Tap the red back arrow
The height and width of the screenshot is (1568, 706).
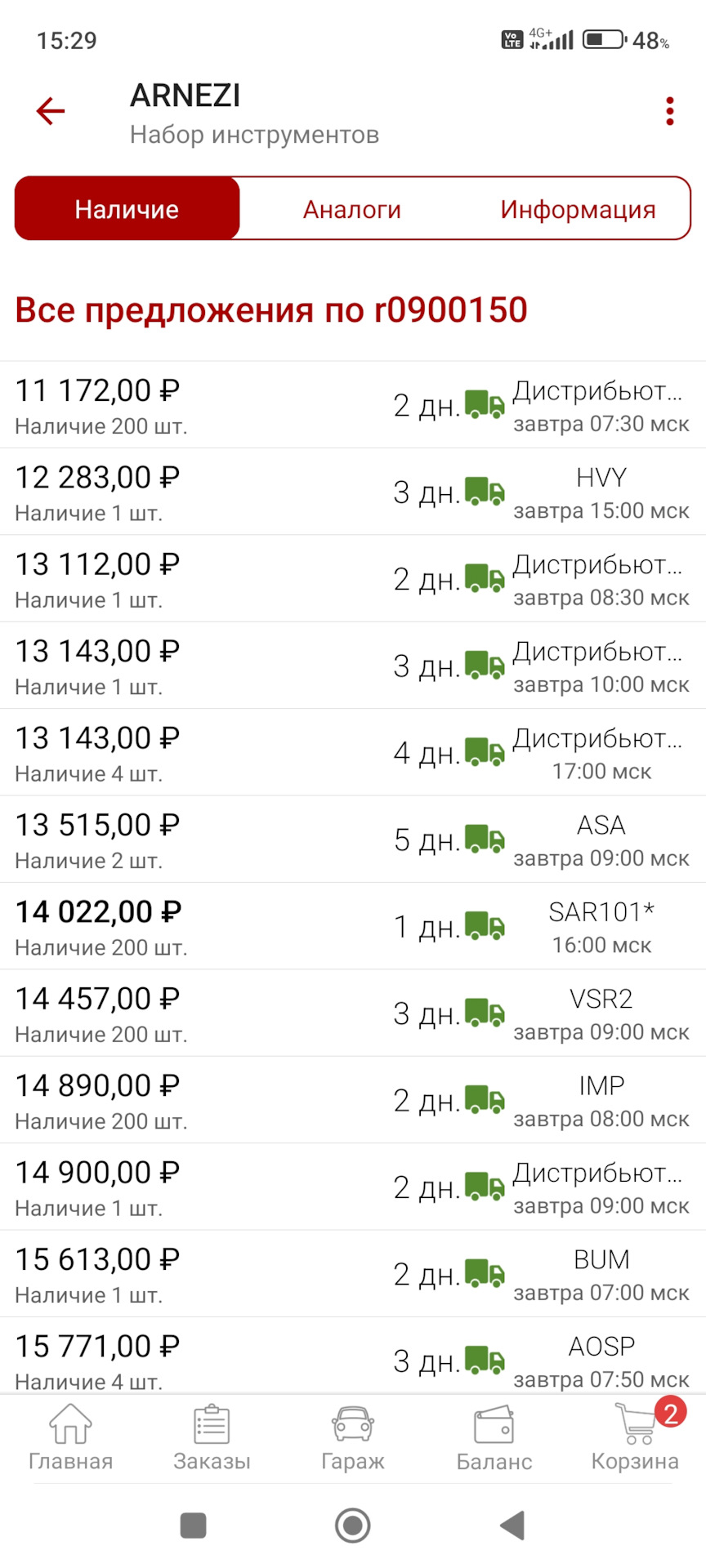pos(51,111)
